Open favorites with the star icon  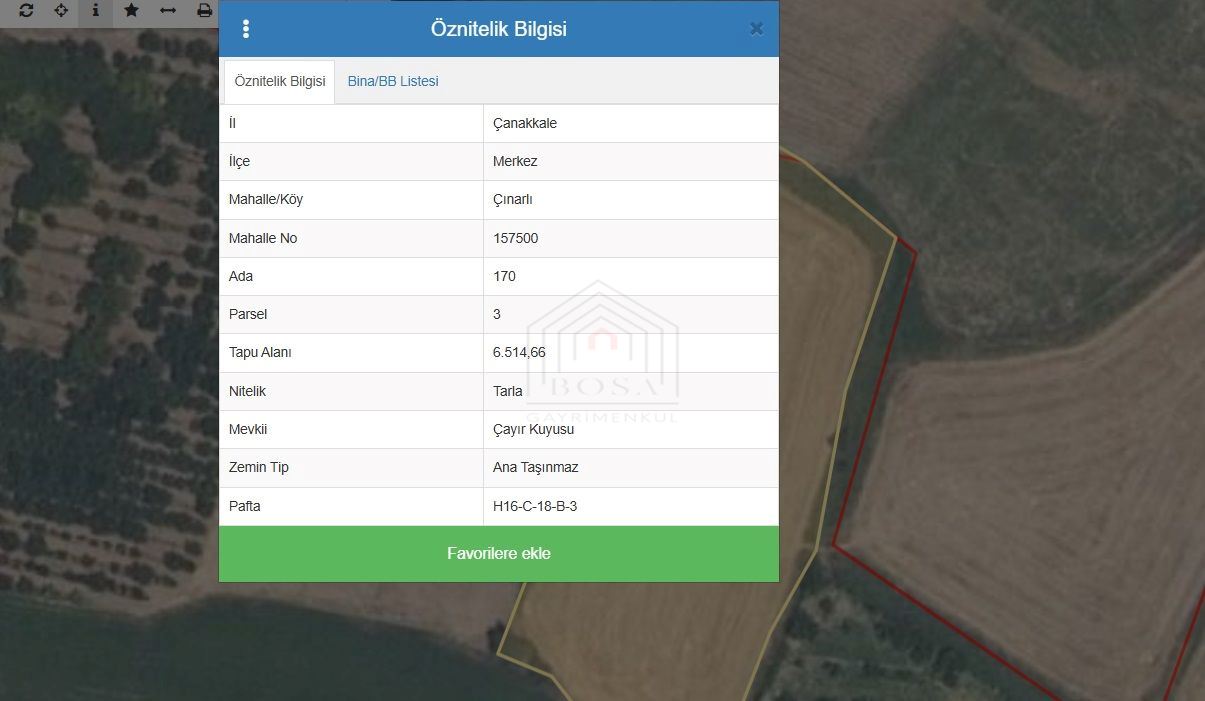131,11
